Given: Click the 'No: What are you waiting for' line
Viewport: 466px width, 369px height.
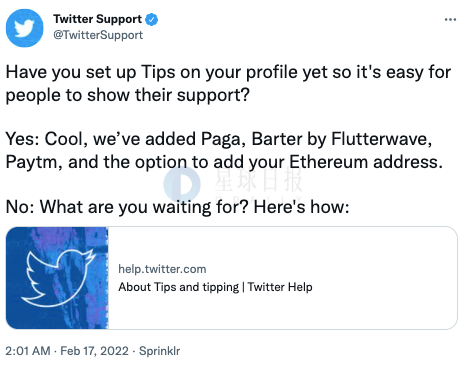Looking at the screenshot, I should (177, 207).
